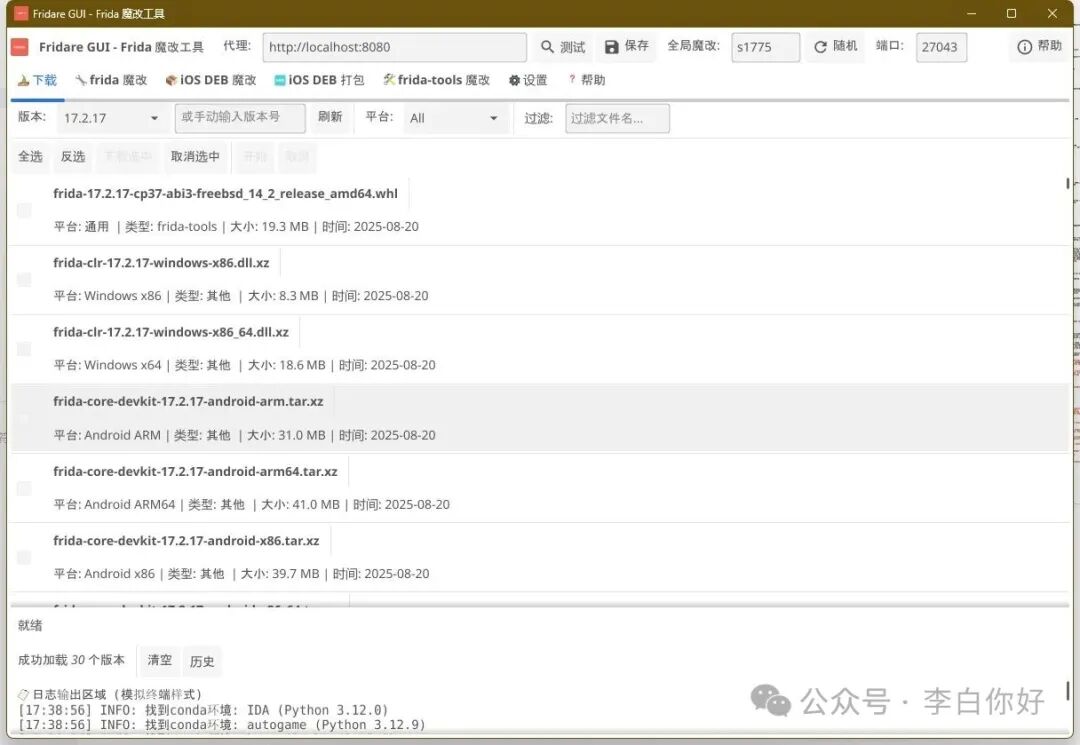Click the 刷新 refresh button
Screen dimensions: 1080x745
click(330, 117)
